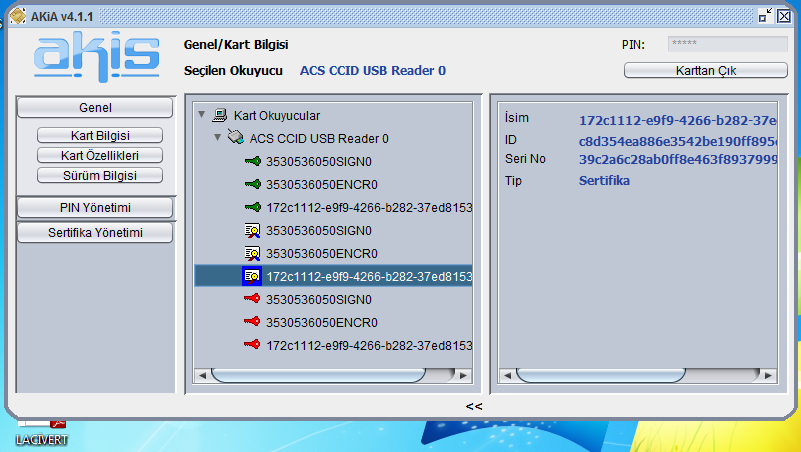801x452 pixels.
Task: Click green key icon beside first 3530536050ENCR0
Action: 253,184
